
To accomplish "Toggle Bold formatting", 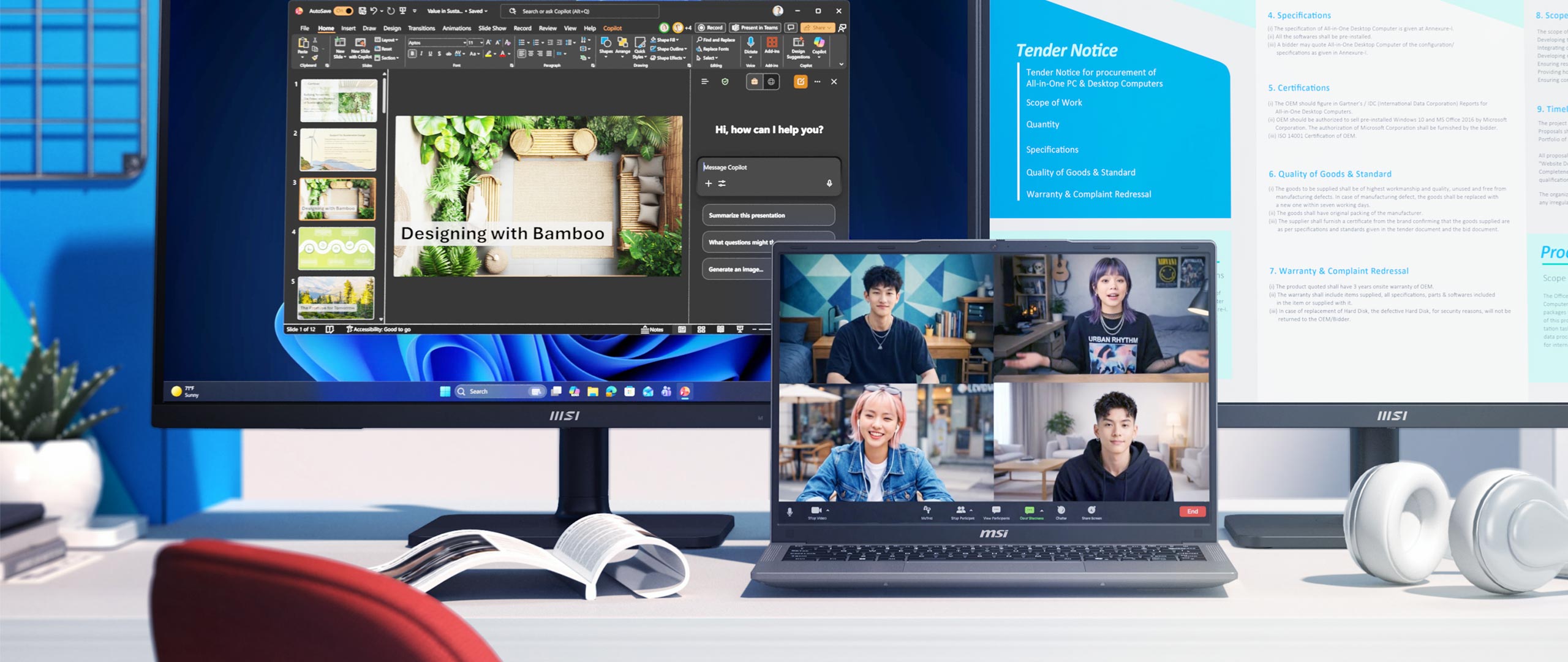I will coord(412,54).
